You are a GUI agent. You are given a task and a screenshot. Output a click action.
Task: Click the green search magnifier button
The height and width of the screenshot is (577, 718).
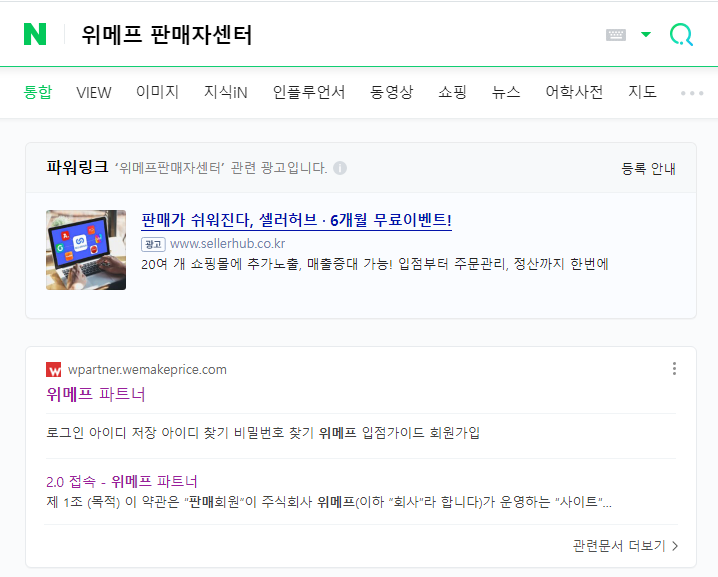[681, 34]
